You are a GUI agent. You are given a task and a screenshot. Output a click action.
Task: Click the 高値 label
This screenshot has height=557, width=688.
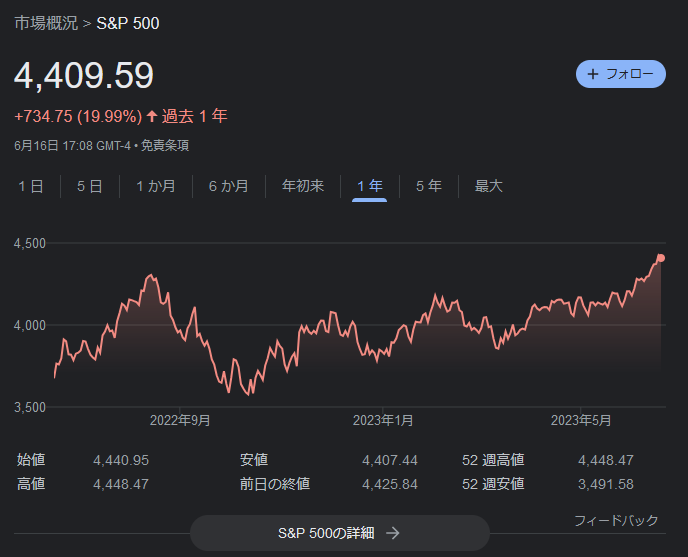coord(31,484)
